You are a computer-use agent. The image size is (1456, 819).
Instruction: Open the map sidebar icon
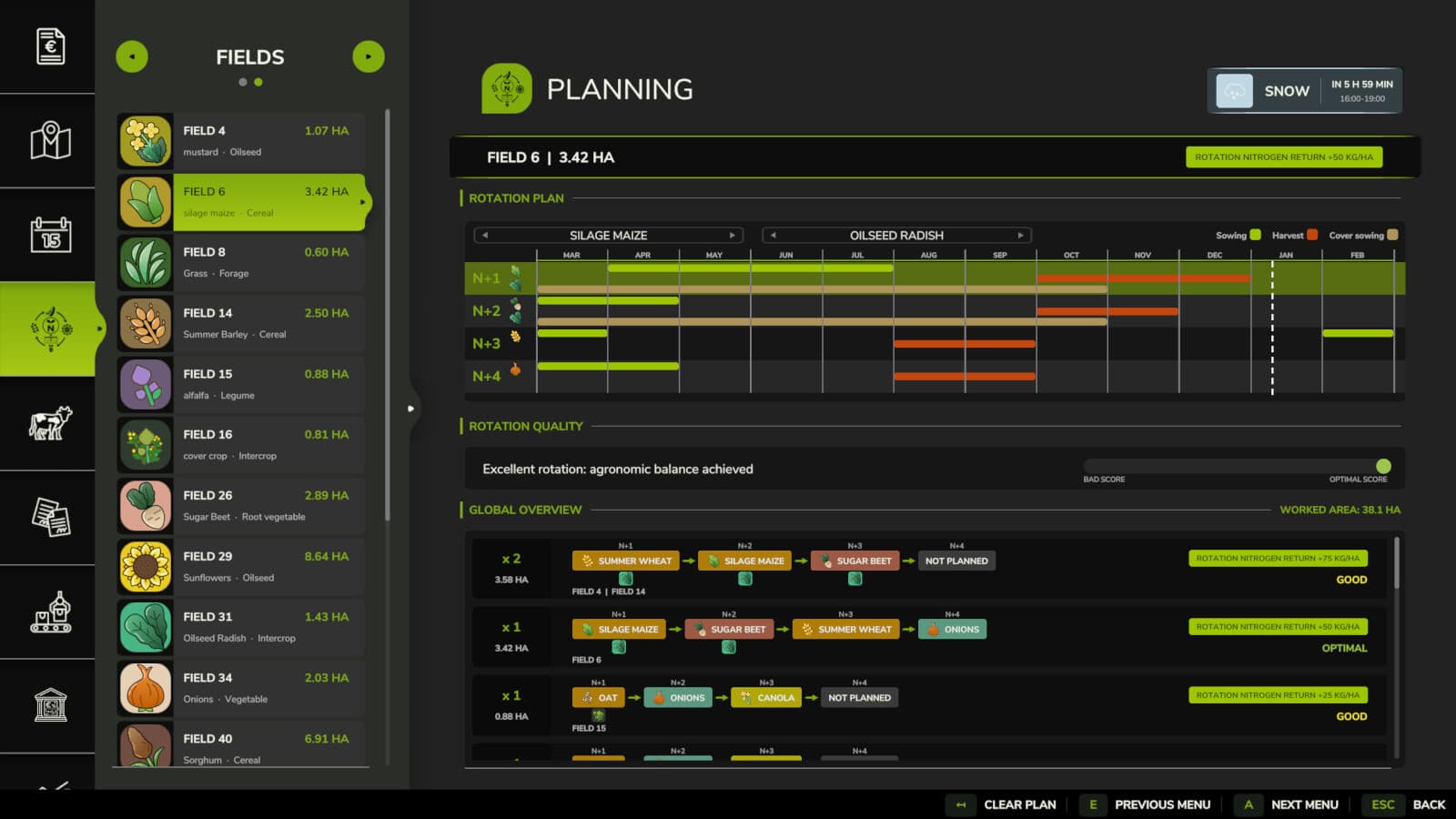coord(50,141)
